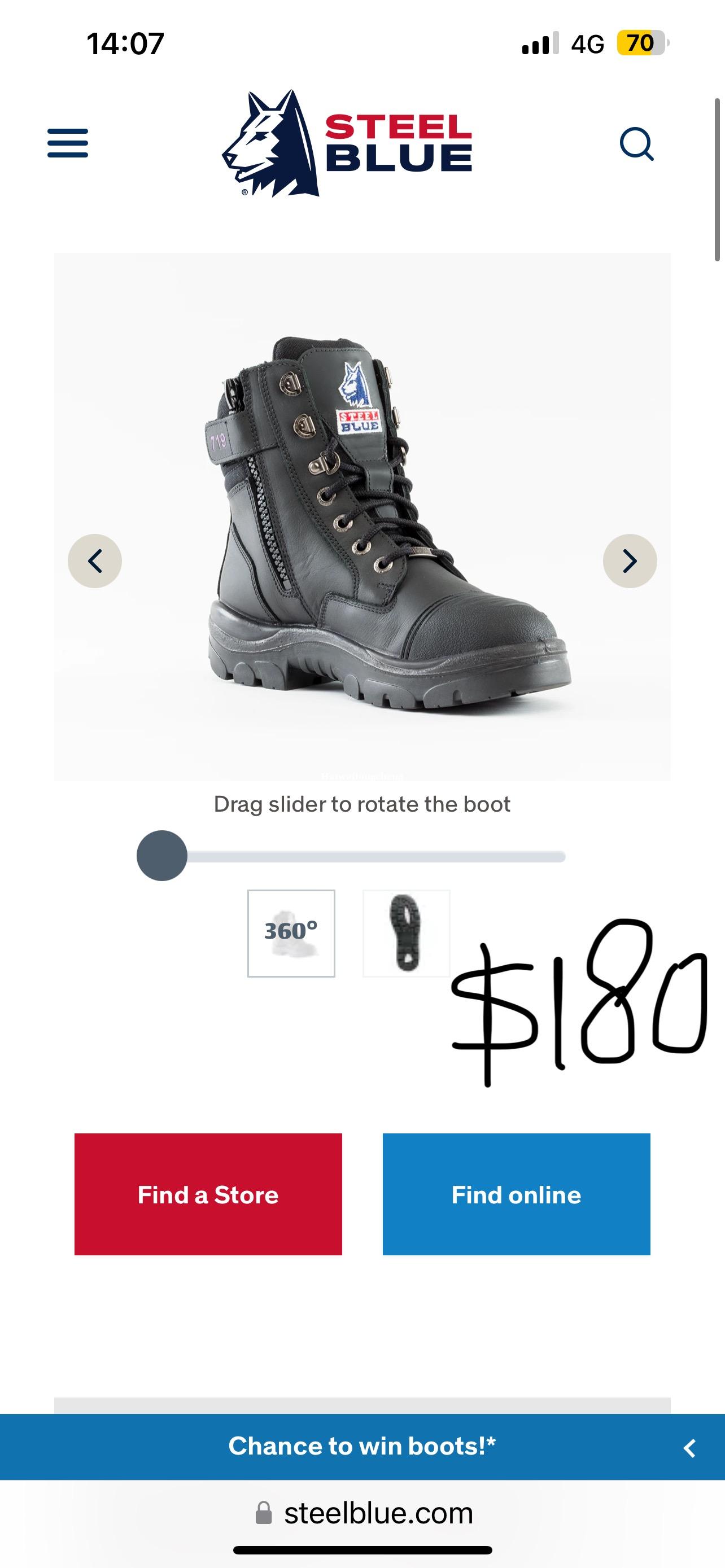Tap the steelblue.com address bar

[363, 1513]
